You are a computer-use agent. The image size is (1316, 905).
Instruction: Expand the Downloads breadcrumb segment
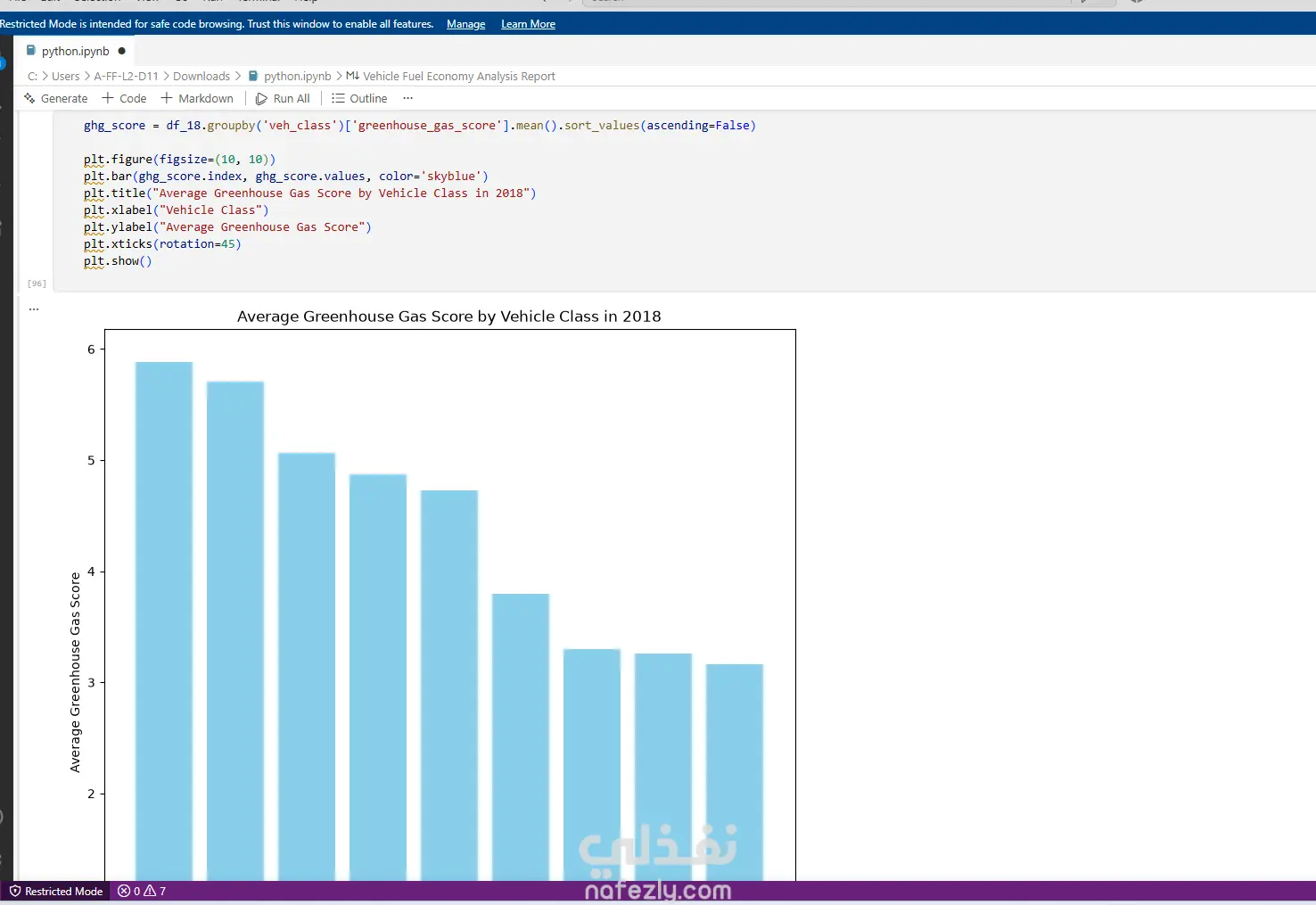(x=202, y=76)
